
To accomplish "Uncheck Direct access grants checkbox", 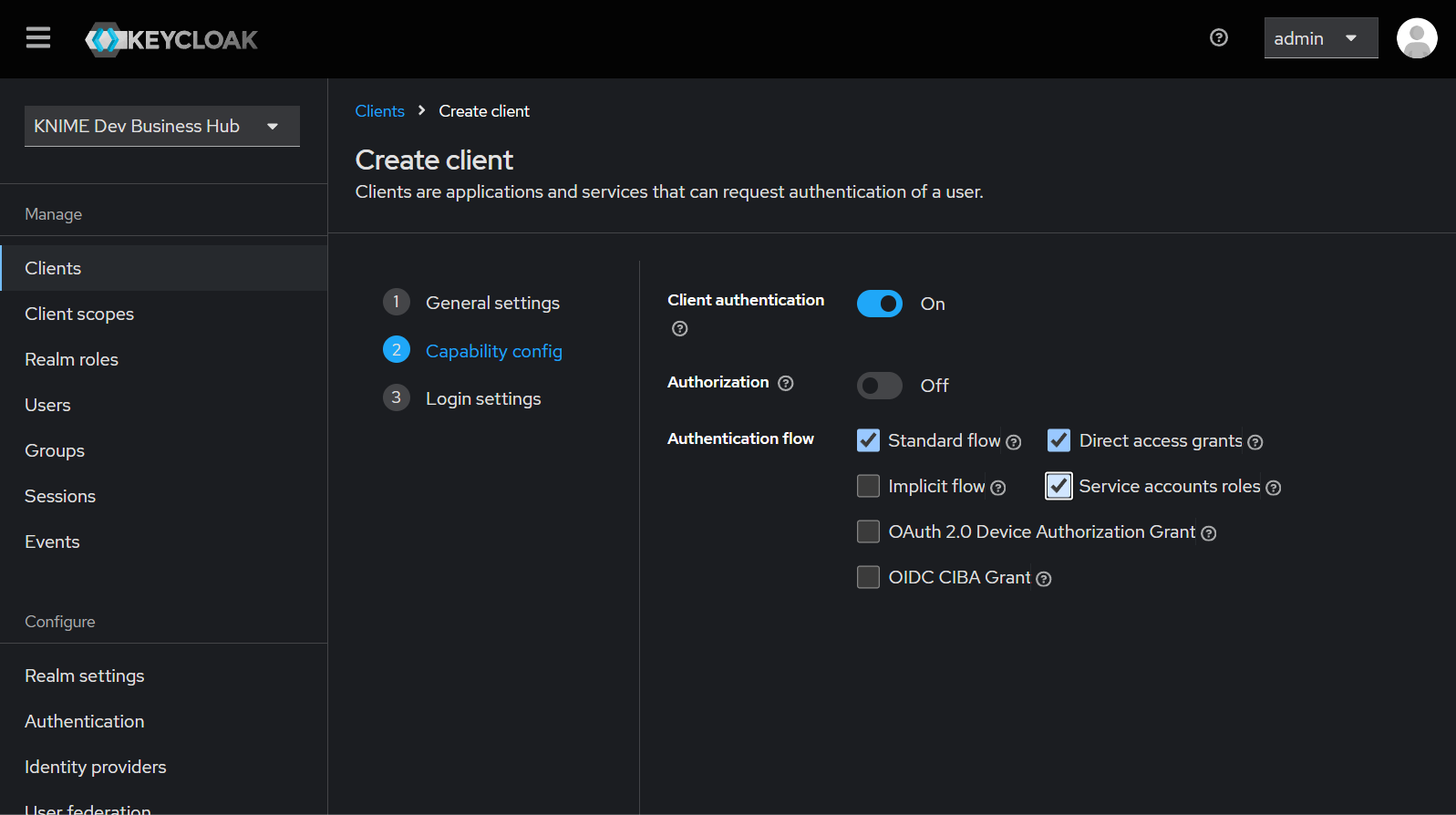I will pyautogui.click(x=1058, y=440).
